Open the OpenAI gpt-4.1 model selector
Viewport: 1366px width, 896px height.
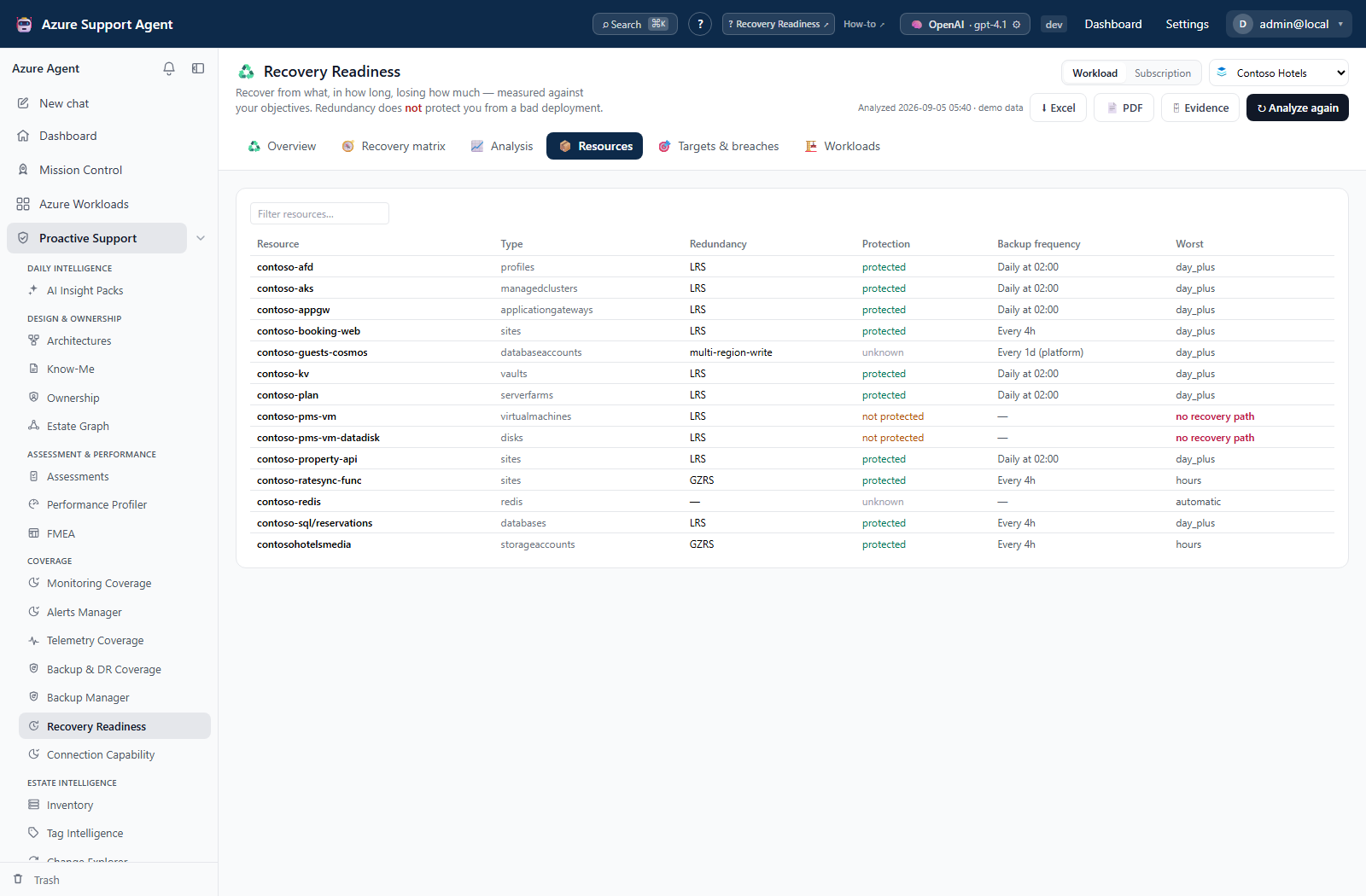(965, 24)
